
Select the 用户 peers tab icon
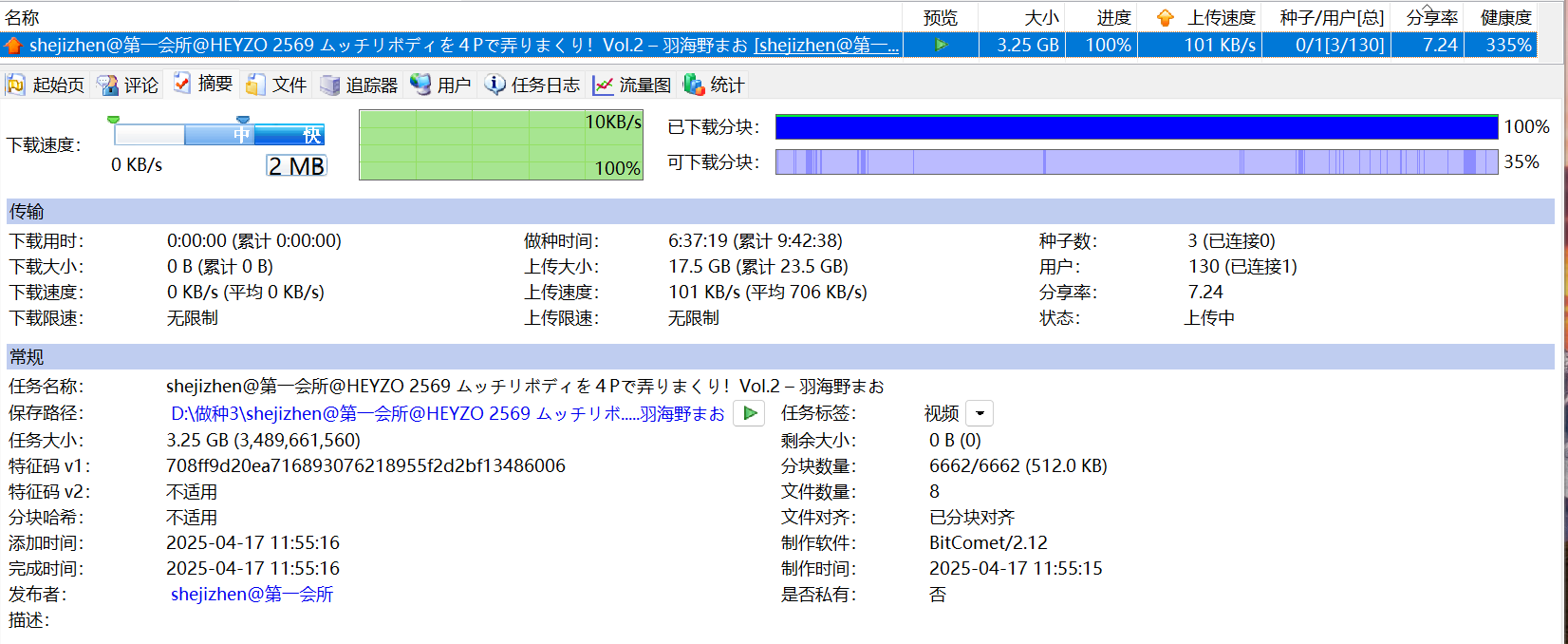point(420,85)
